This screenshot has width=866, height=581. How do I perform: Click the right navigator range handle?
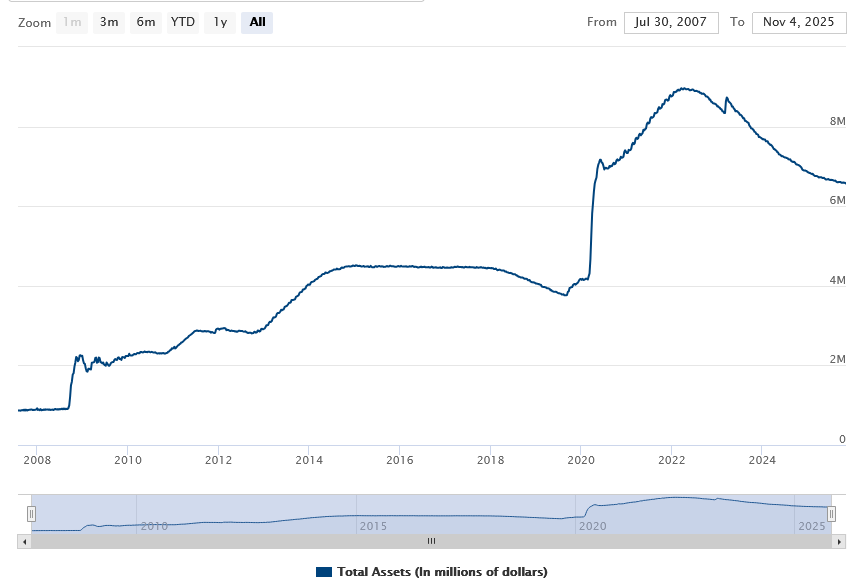[831, 514]
